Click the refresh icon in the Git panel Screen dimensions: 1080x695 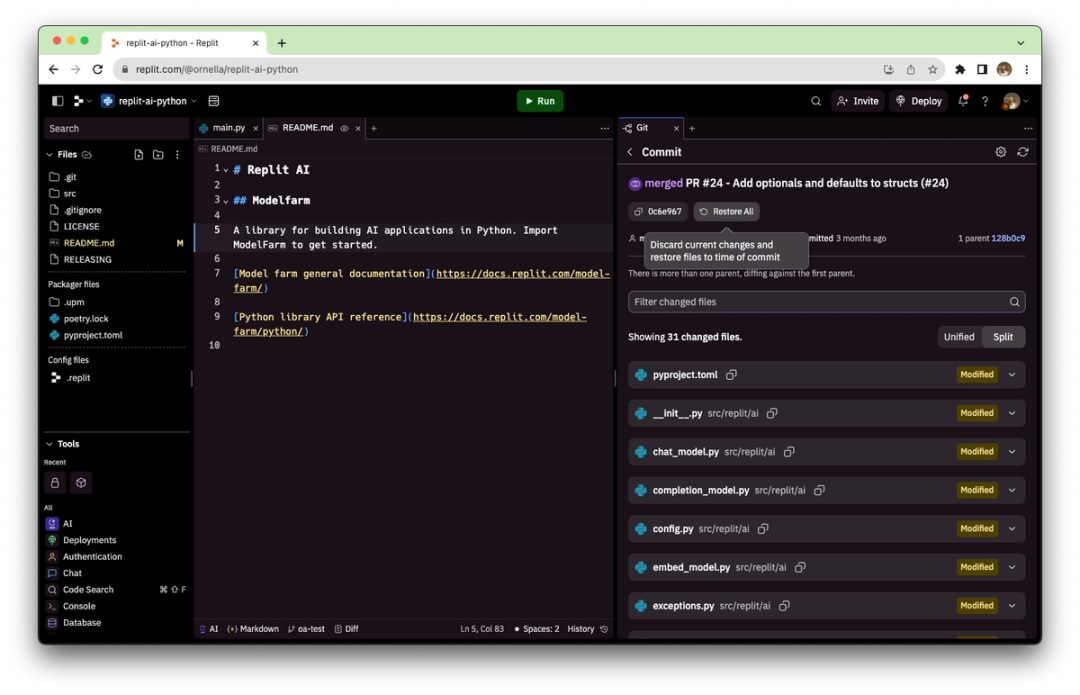(x=1022, y=151)
